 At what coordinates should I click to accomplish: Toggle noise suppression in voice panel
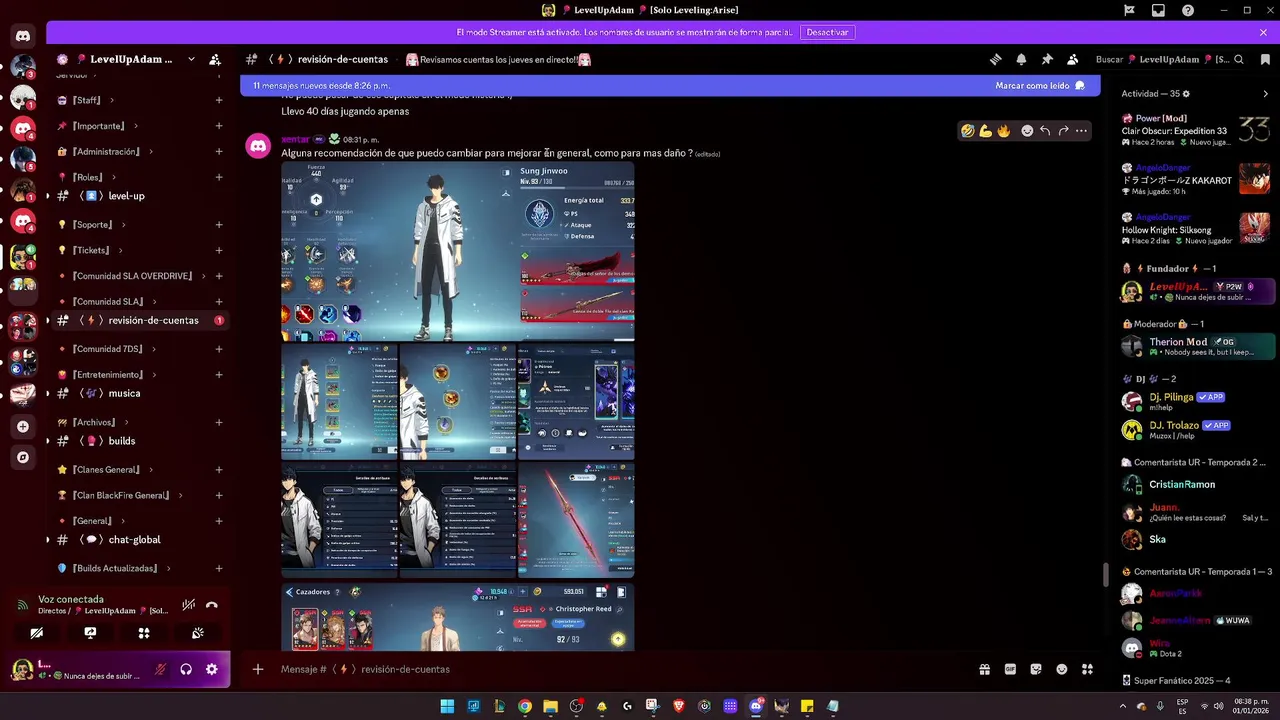point(188,605)
